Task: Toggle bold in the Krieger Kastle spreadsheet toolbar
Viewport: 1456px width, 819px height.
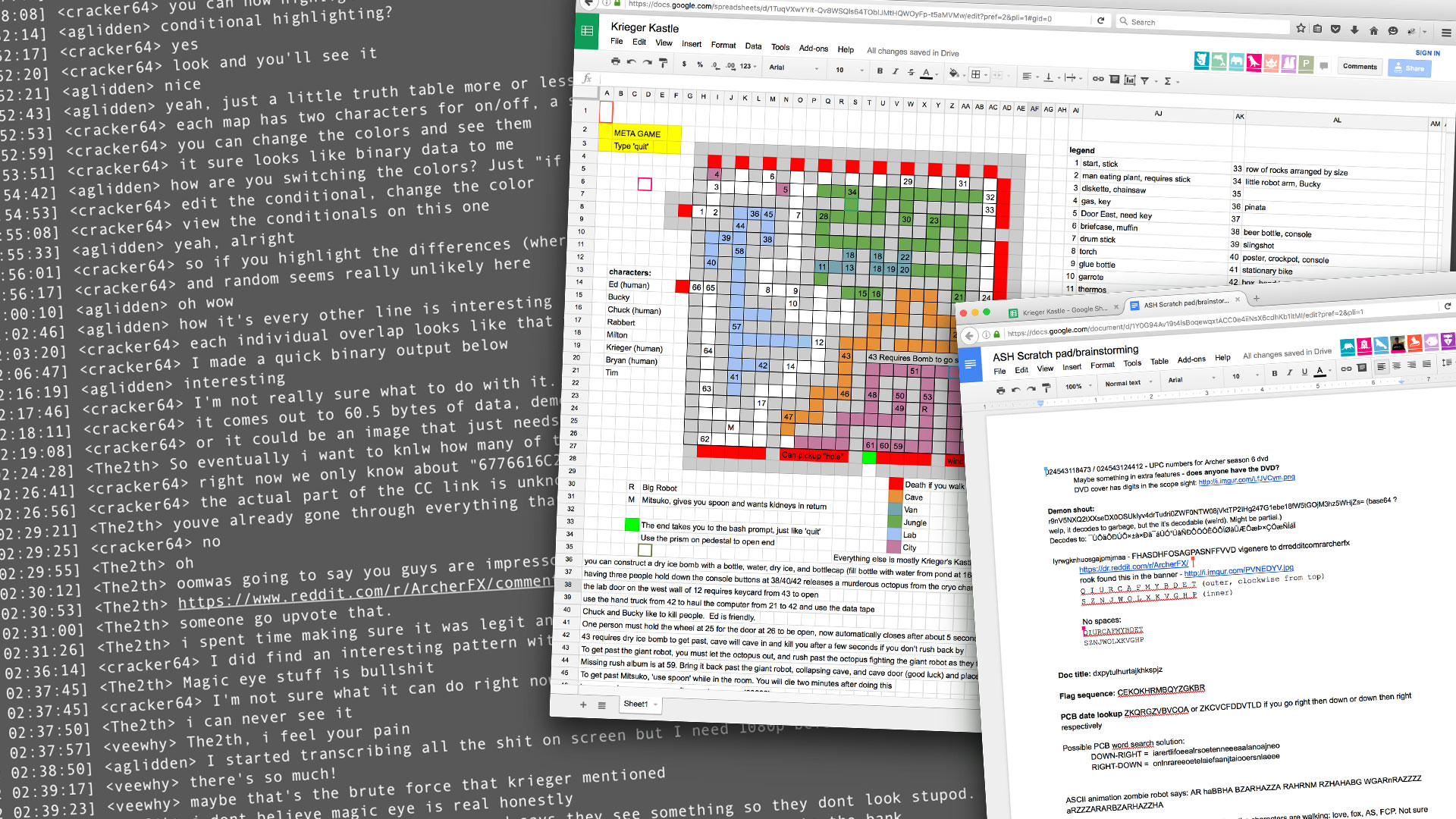Action: point(880,71)
